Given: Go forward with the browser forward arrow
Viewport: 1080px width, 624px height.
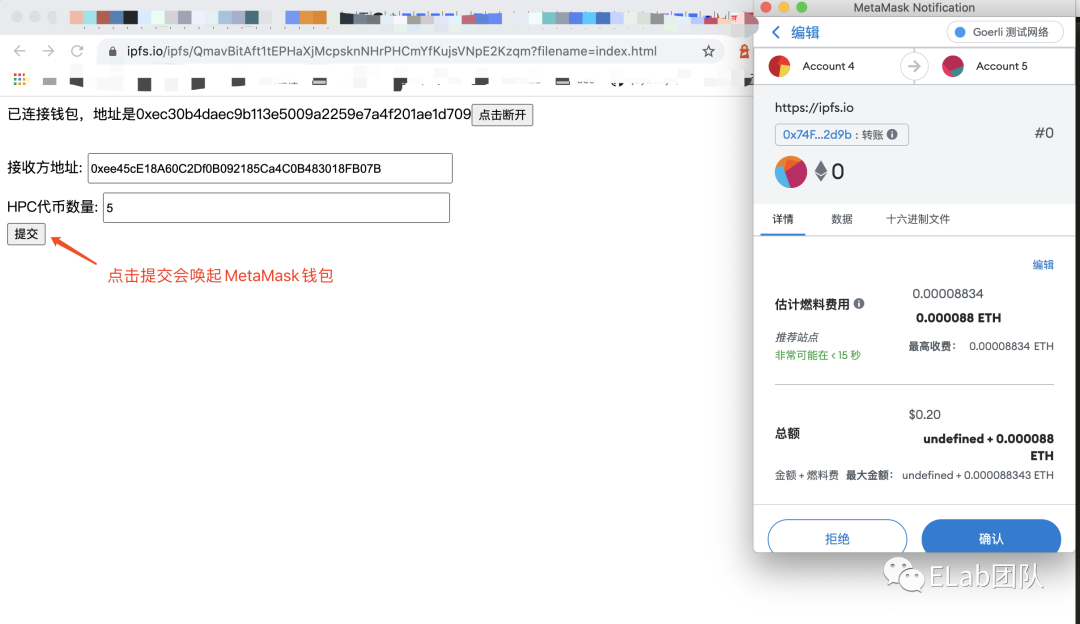Looking at the screenshot, I should tap(48, 51).
